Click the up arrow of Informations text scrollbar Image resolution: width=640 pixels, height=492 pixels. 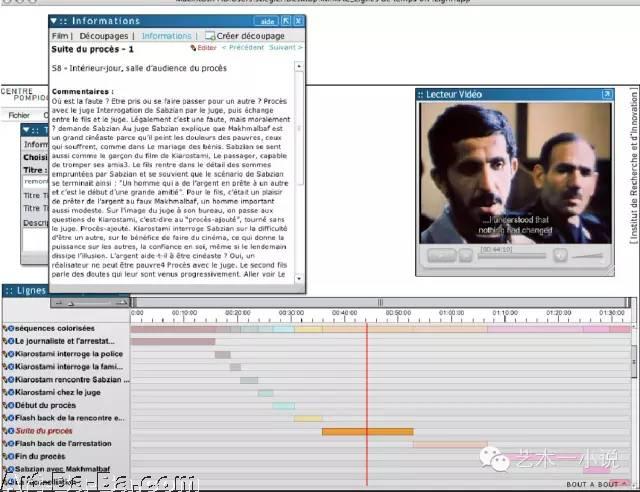(299, 66)
